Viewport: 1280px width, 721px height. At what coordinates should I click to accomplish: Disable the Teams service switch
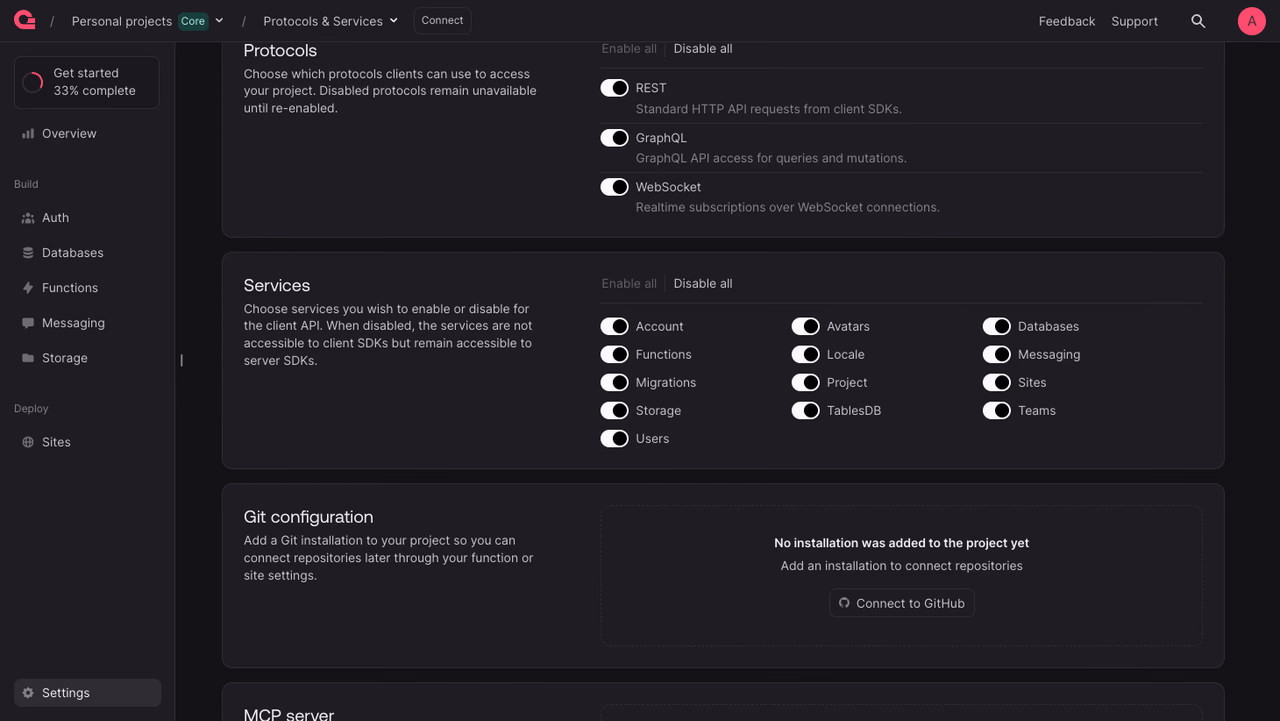[x=996, y=410]
